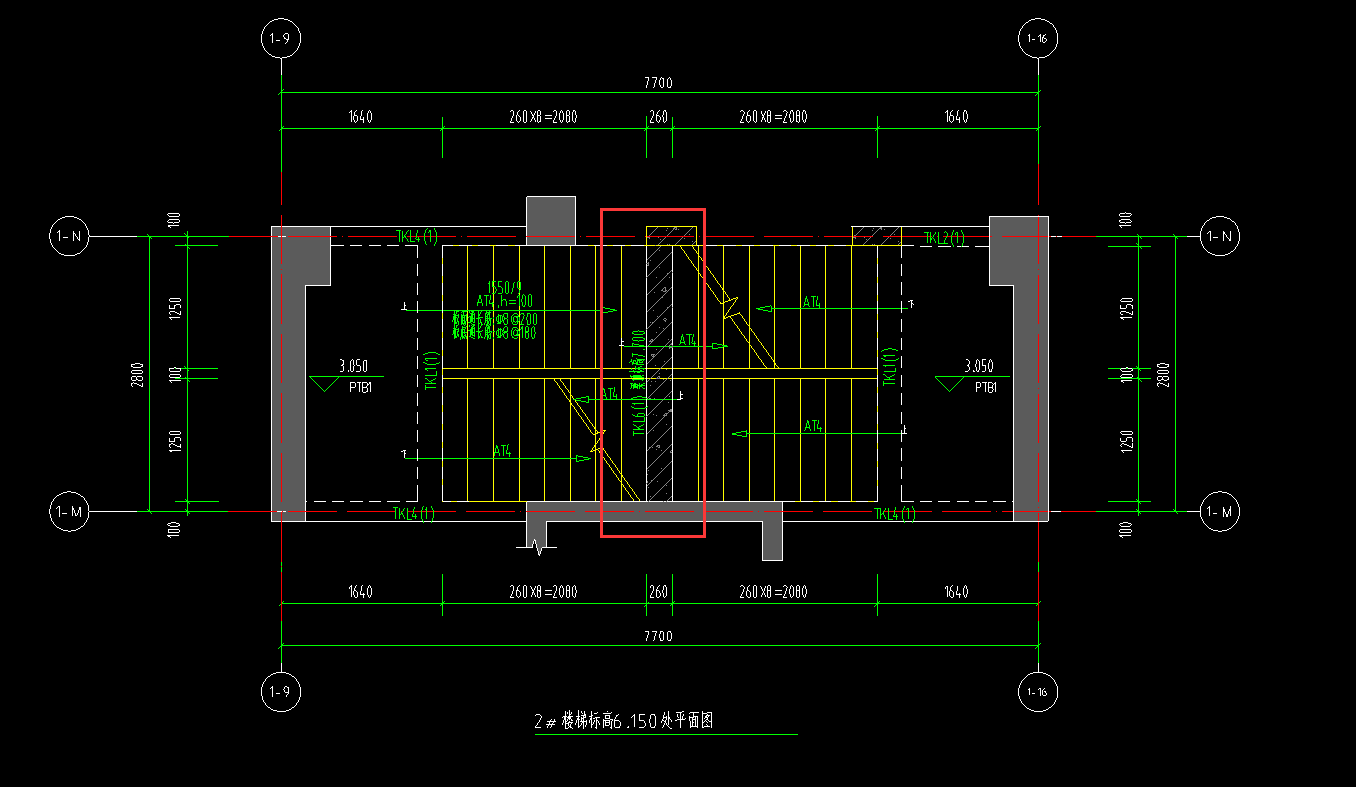Click the bottom-left TKL4(1) label on axis 1-M
The height and width of the screenshot is (787, 1356).
(x=413, y=514)
